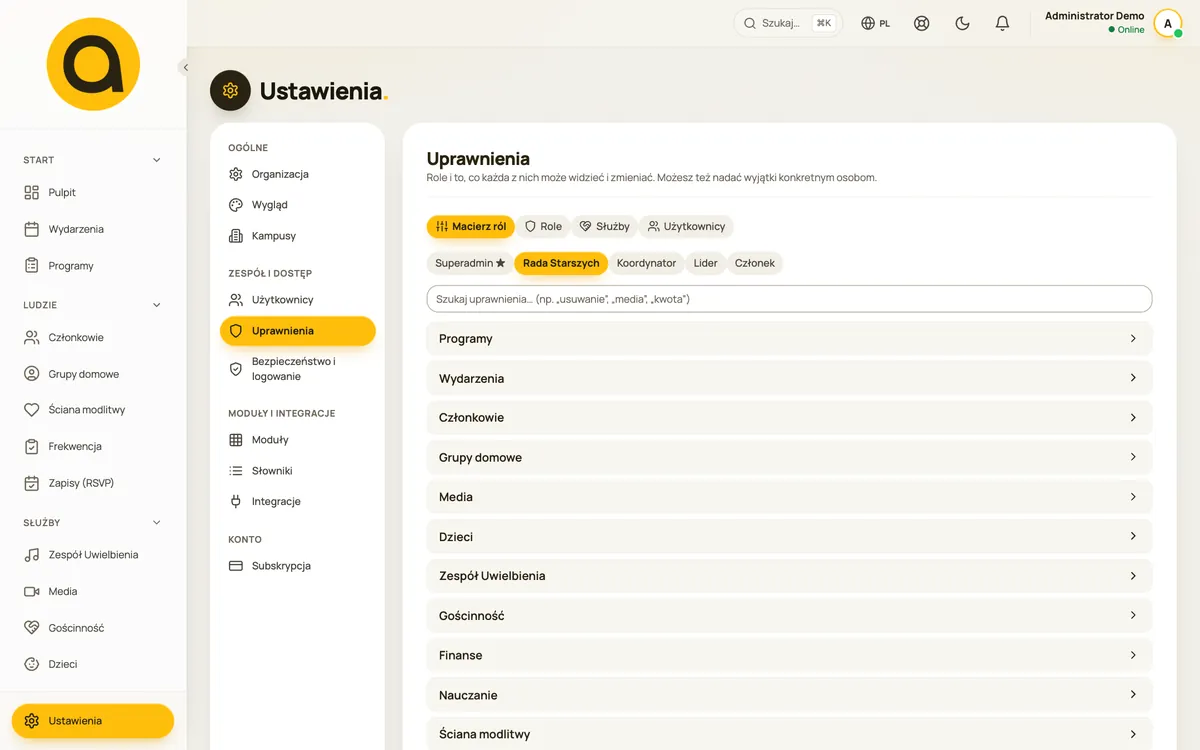Image resolution: width=1200 pixels, height=750 pixels.
Task: Expand the Grupy domowe permissions row
Action: coord(789,457)
